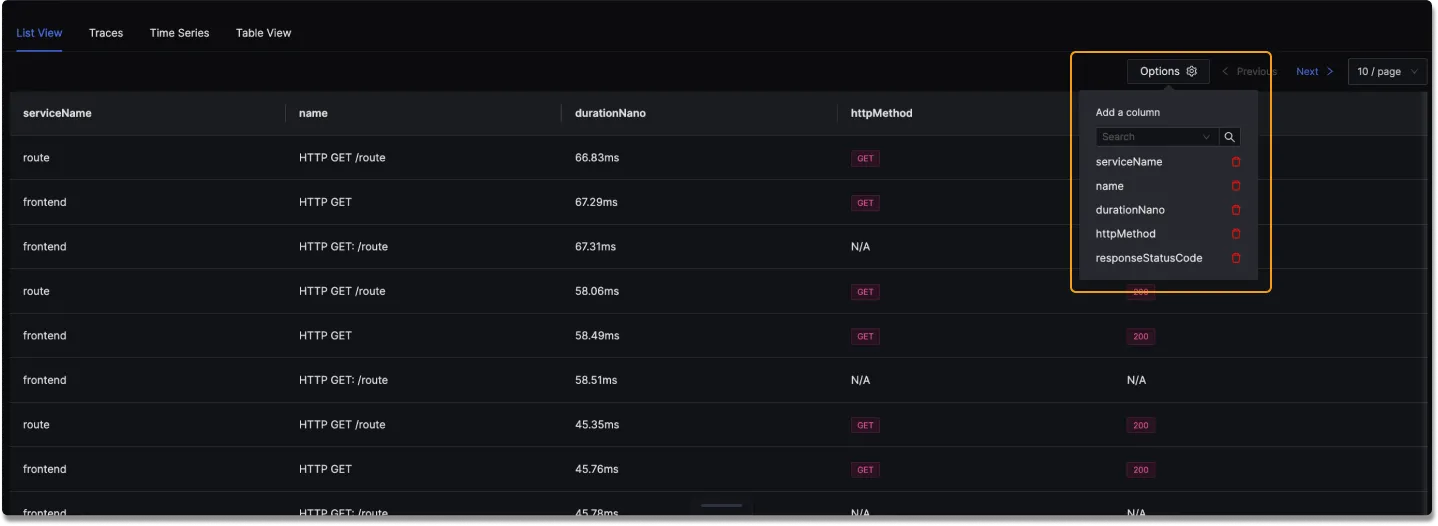1438x526 pixels.
Task: Click frontend service in 67.29ms row
Action: coord(45,202)
